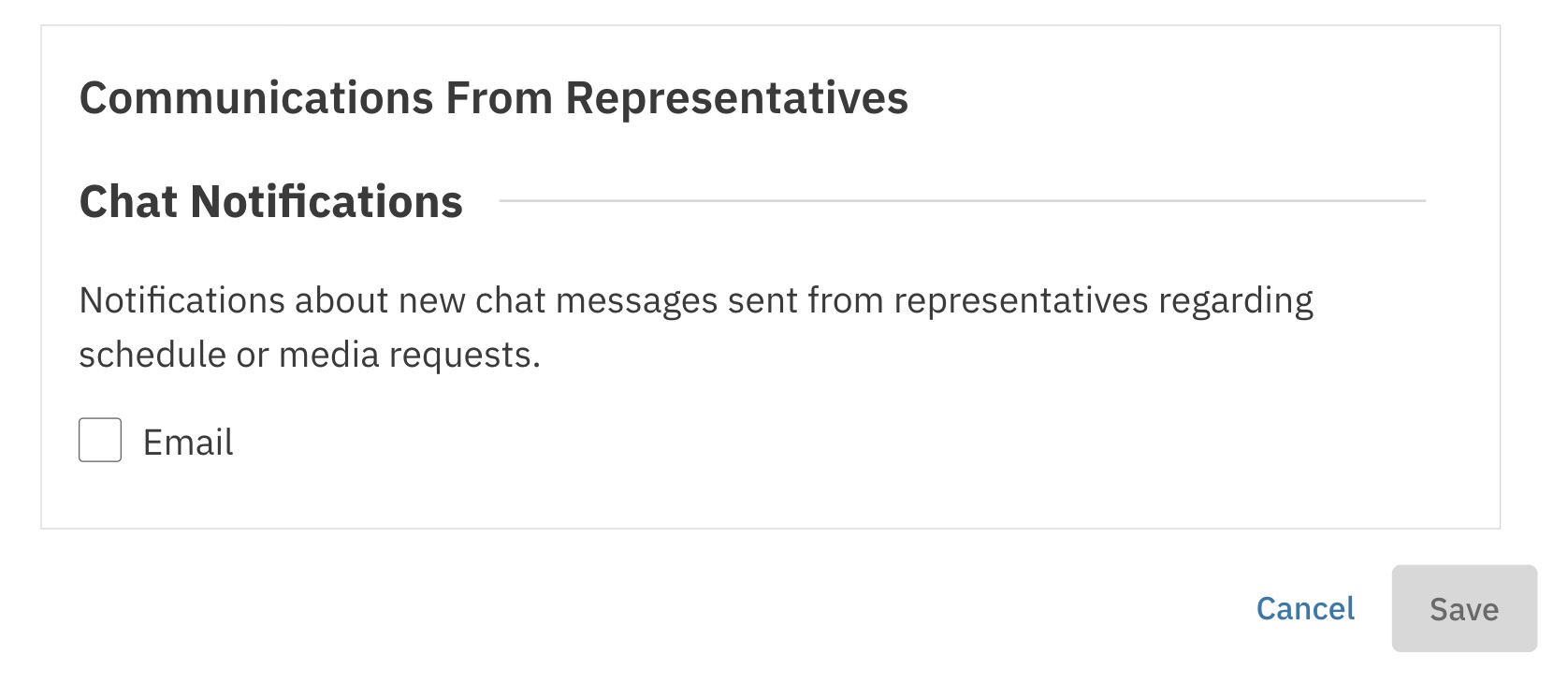Click 'representatives' in the description text

tap(1020, 301)
